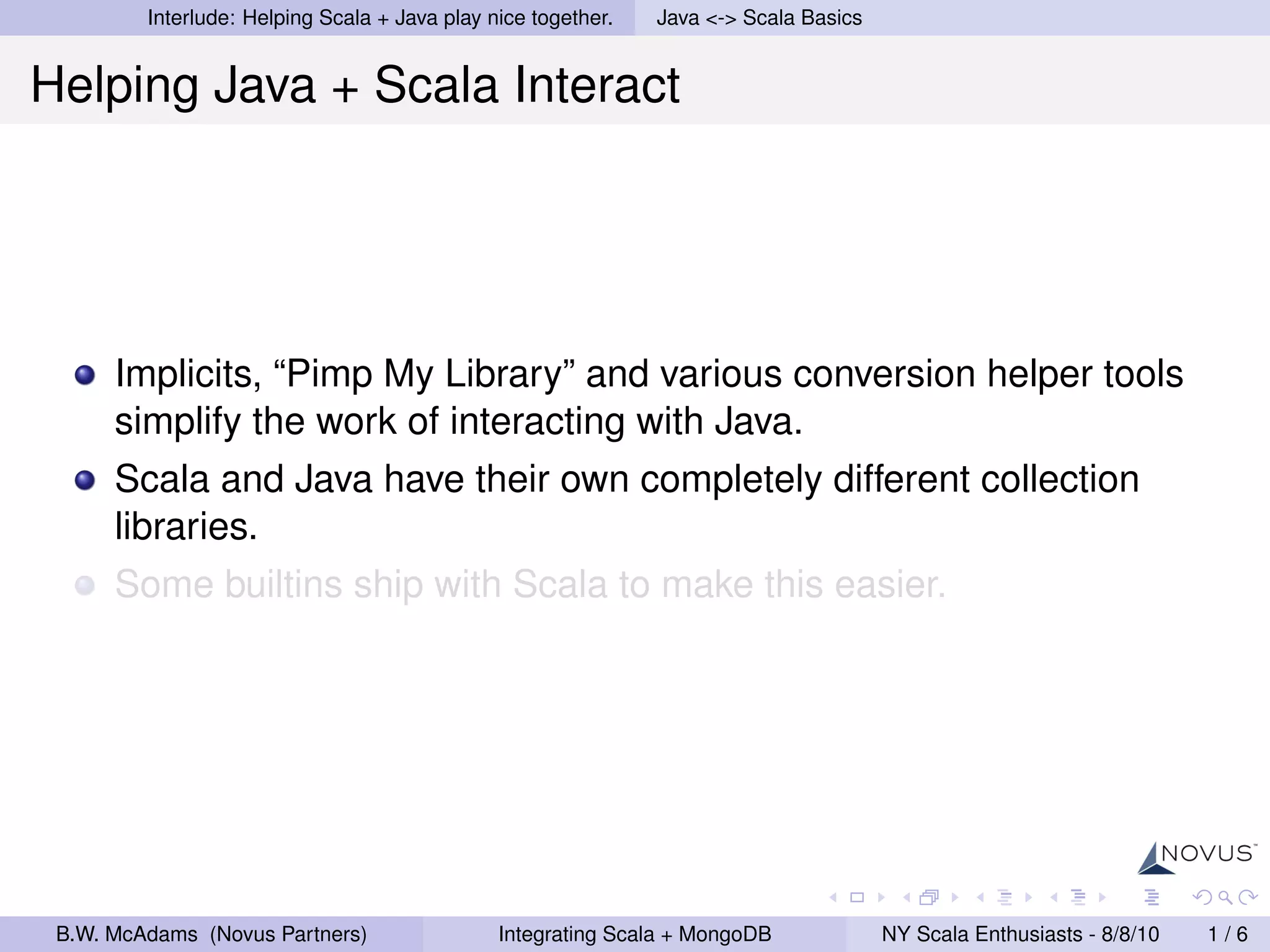Viewport: 1270px width, 952px height.
Task: Click the faded 'Some builtins ship' bullet
Action: point(530,584)
